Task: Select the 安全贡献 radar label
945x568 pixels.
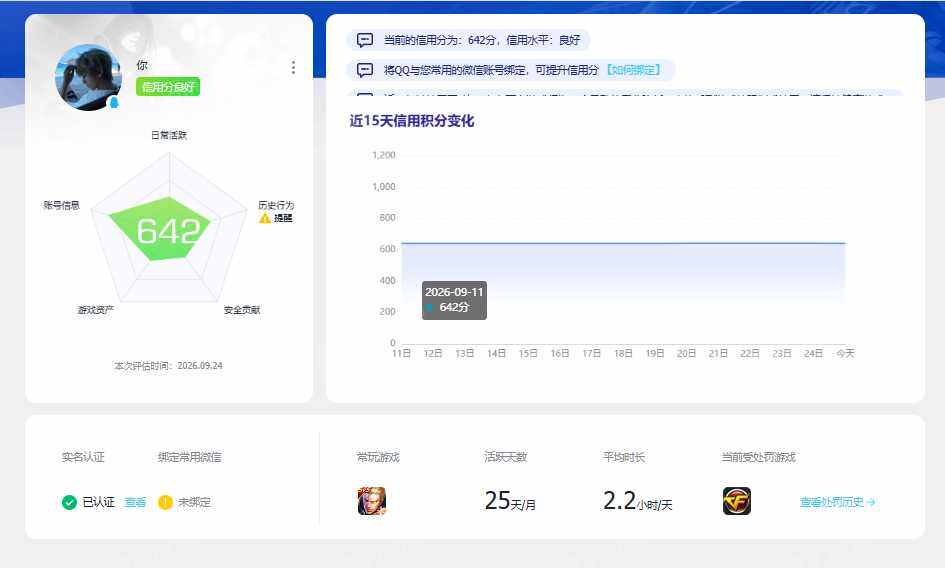Action: coord(242,310)
